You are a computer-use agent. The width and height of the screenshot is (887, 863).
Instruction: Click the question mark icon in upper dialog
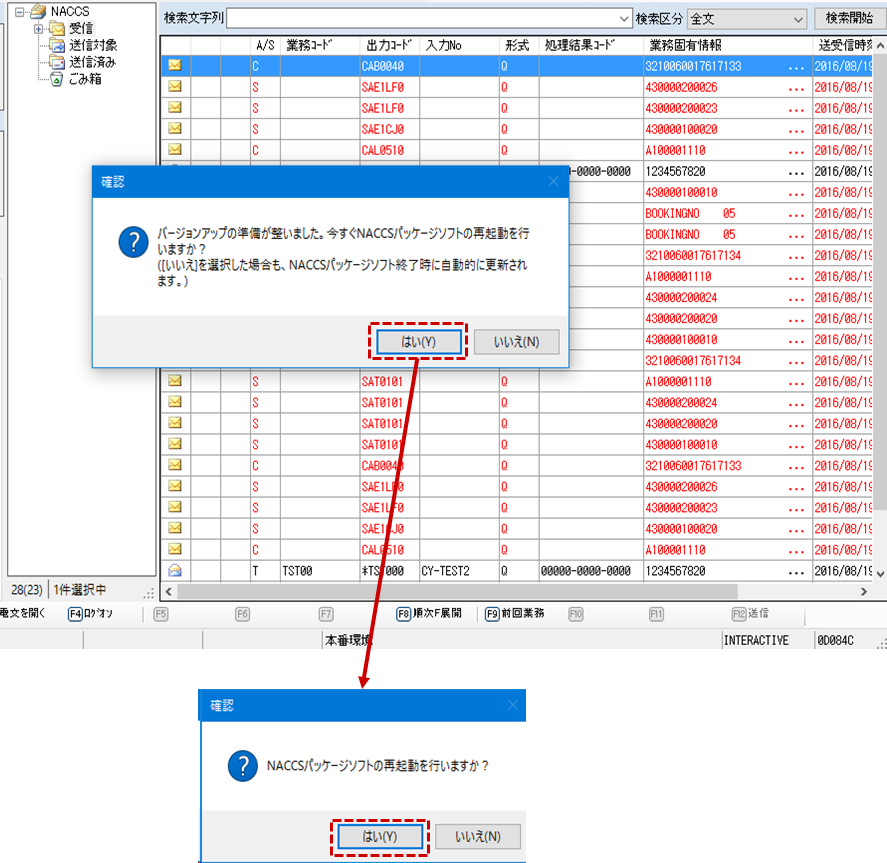pos(133,242)
